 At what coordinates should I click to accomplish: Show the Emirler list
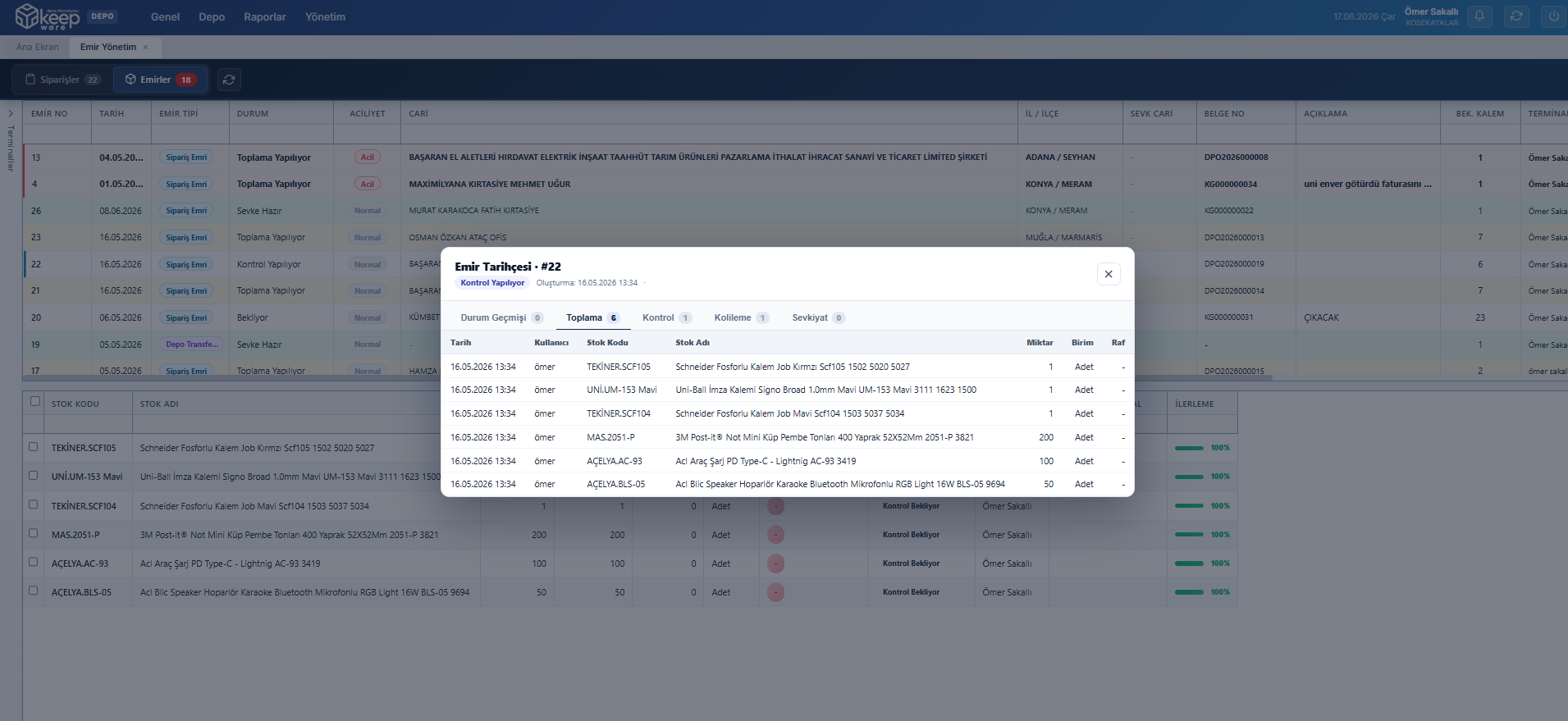point(161,80)
